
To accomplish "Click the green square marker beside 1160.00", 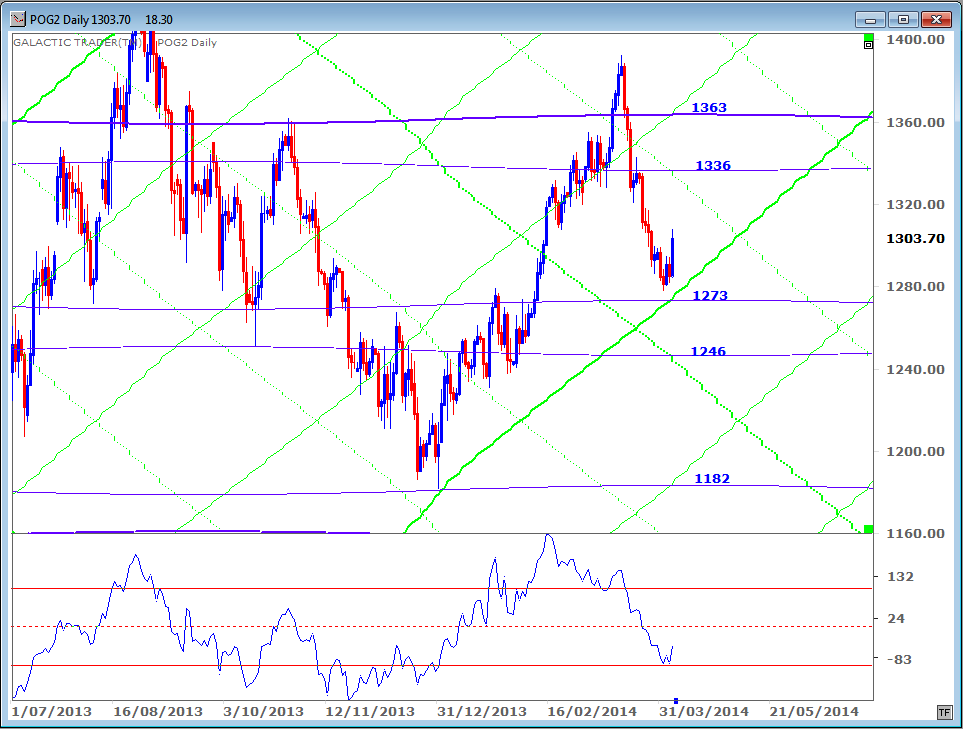I will click(868, 529).
